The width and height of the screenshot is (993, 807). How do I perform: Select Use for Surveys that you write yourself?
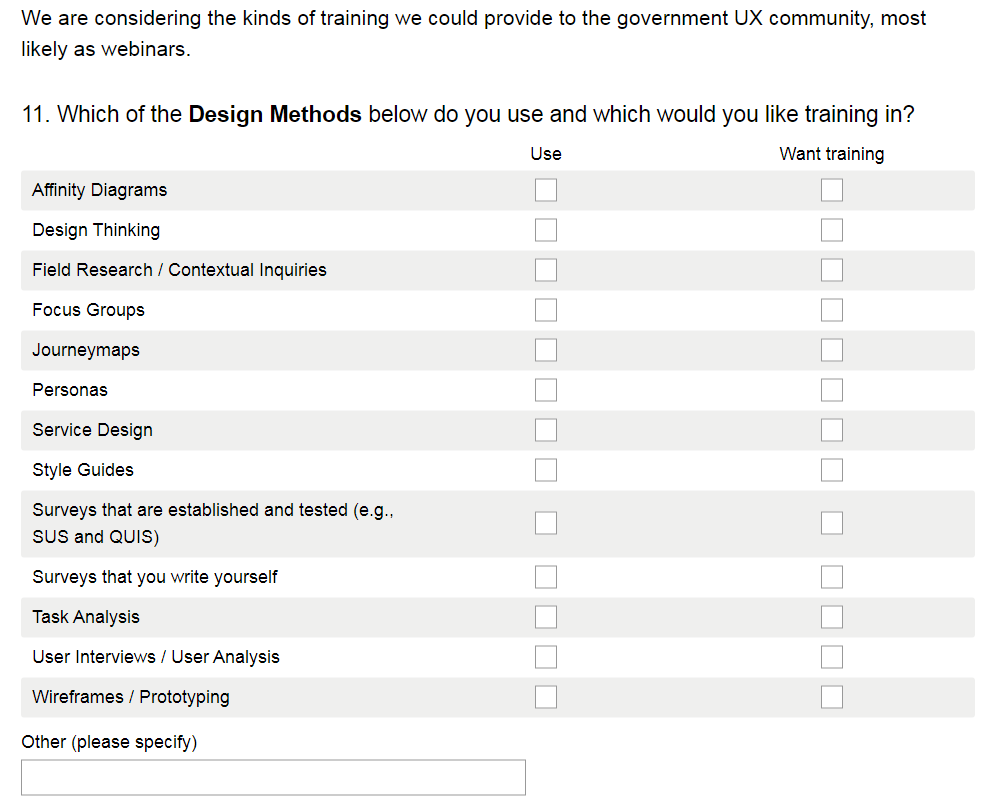tap(545, 577)
